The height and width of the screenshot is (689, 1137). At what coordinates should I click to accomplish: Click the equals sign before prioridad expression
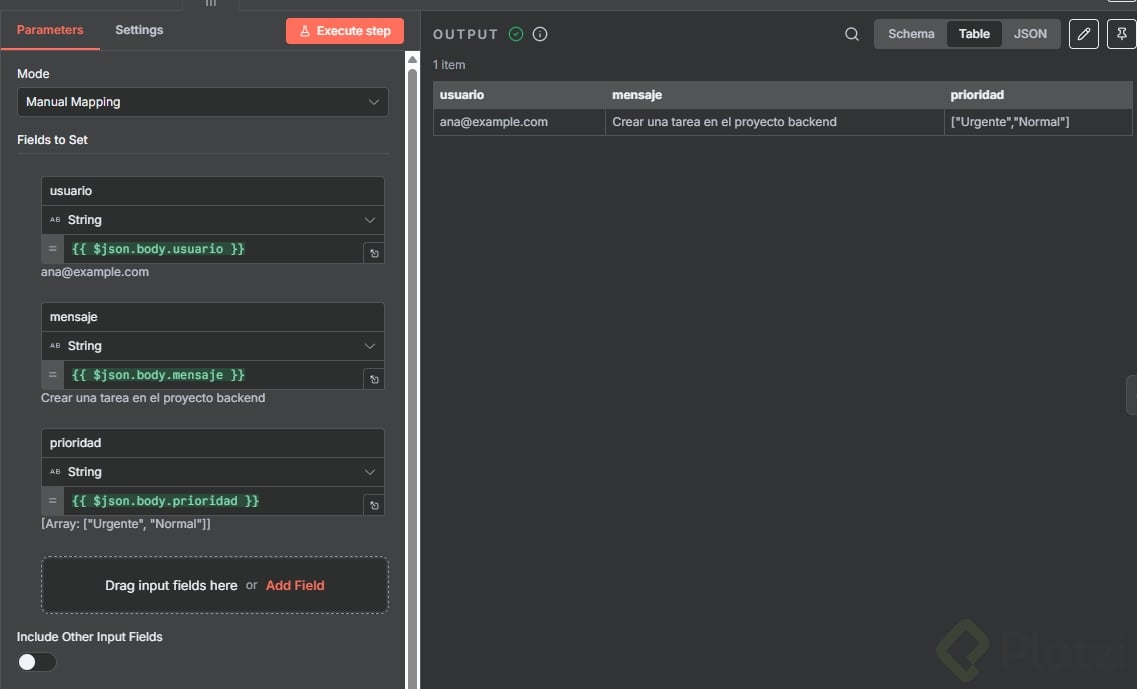52,501
